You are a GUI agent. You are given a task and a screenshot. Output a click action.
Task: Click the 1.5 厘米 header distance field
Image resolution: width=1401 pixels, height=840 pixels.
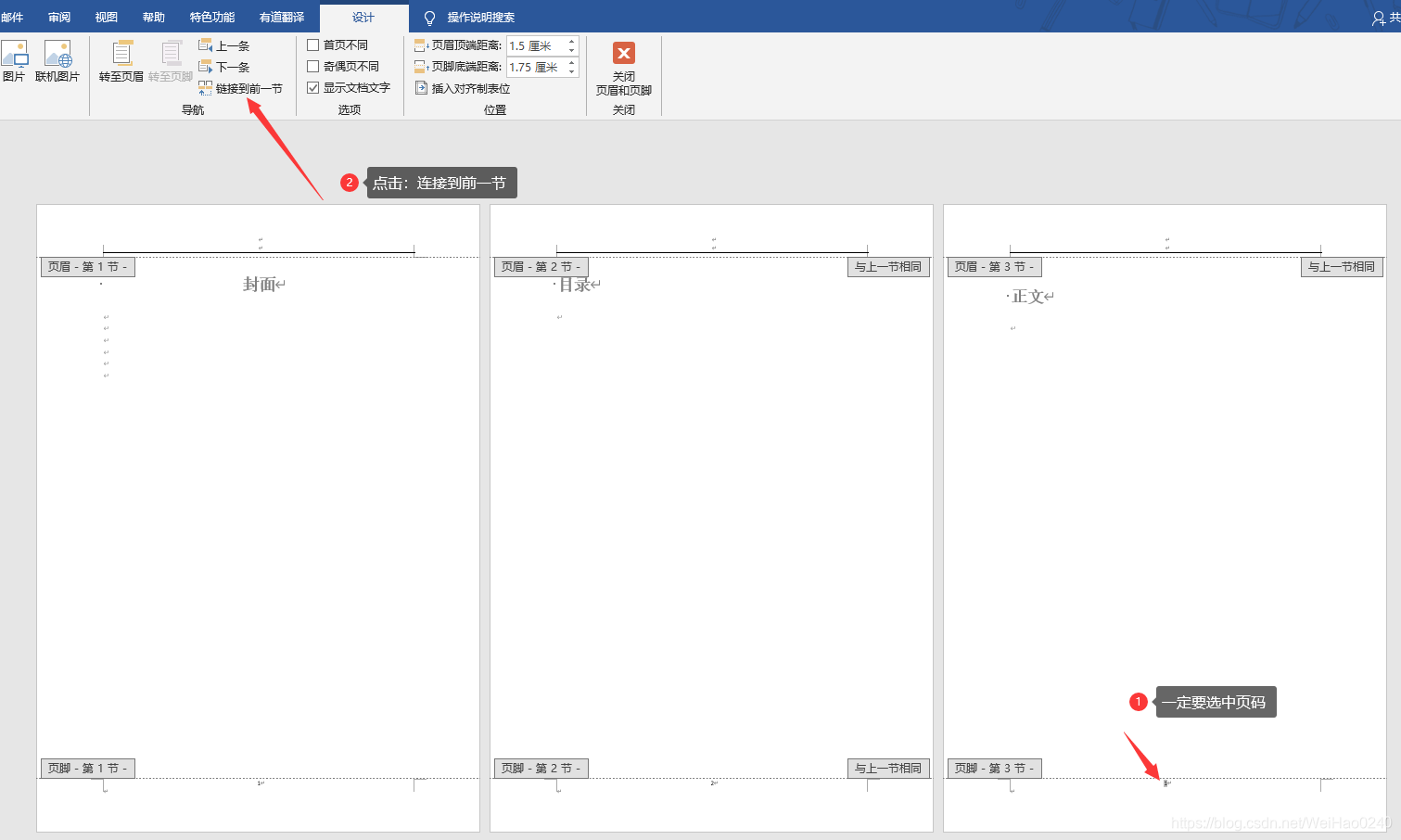pos(536,45)
